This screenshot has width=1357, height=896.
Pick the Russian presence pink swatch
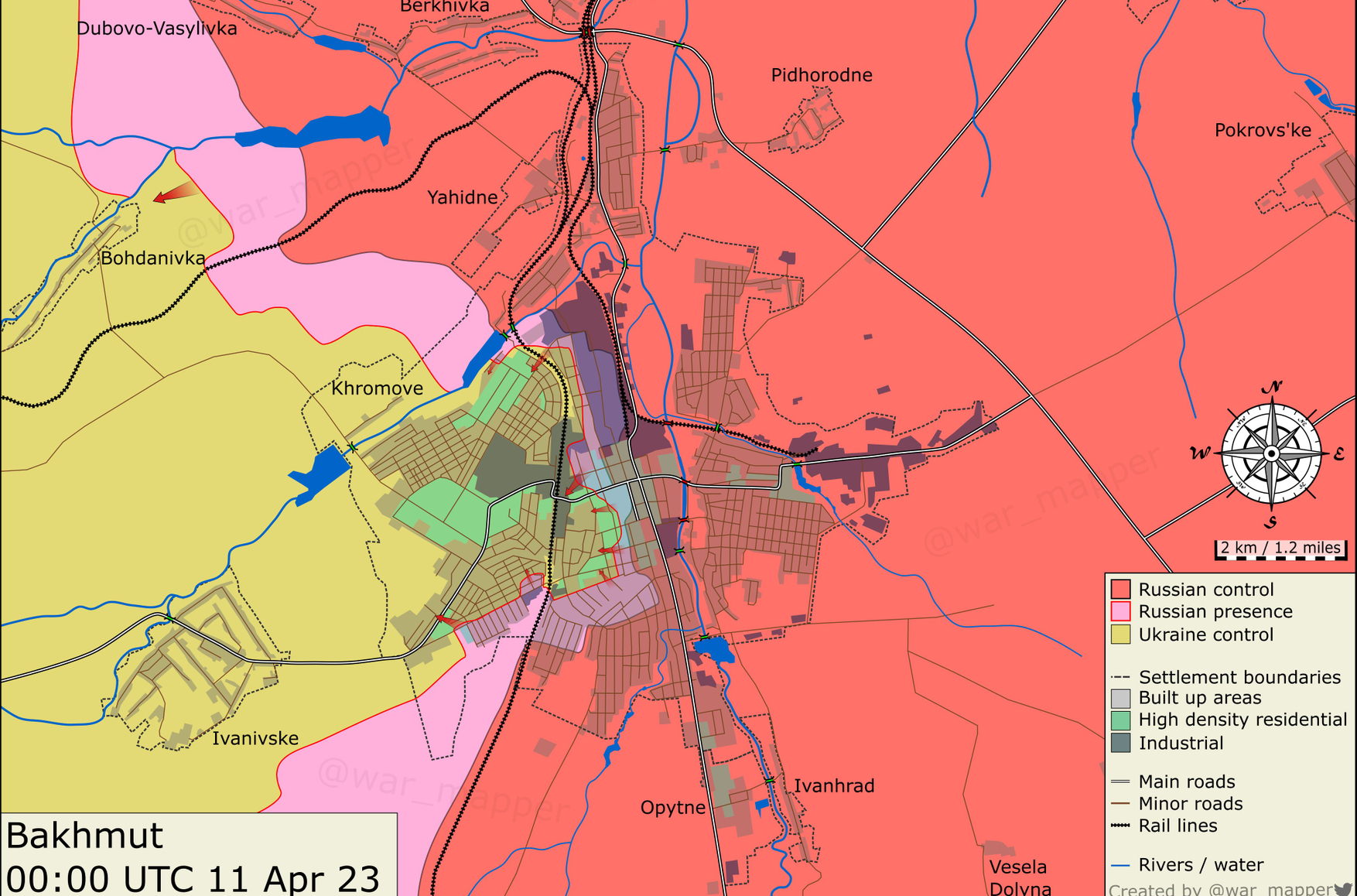click(1120, 612)
